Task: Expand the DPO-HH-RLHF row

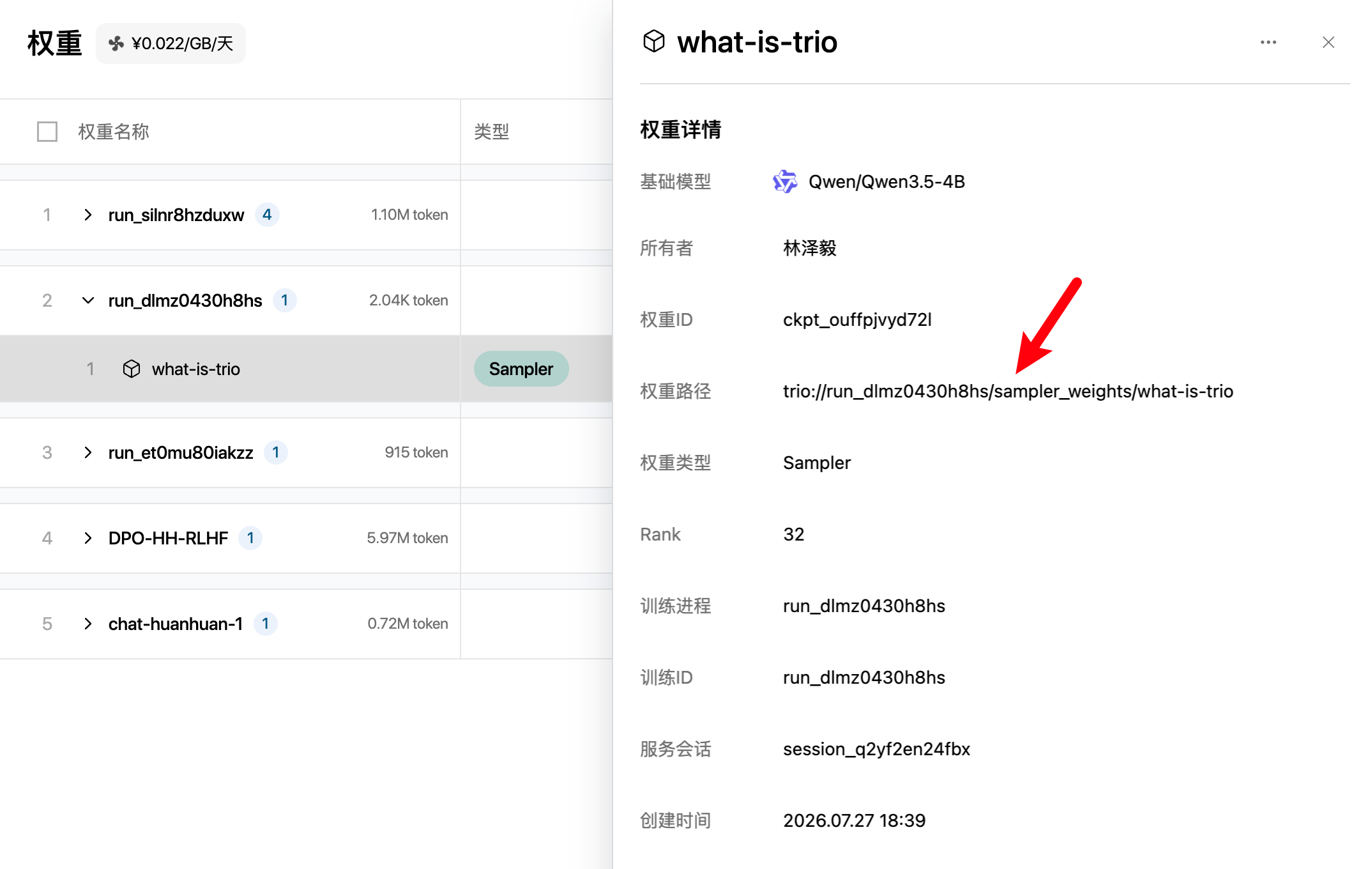Action: pos(88,538)
